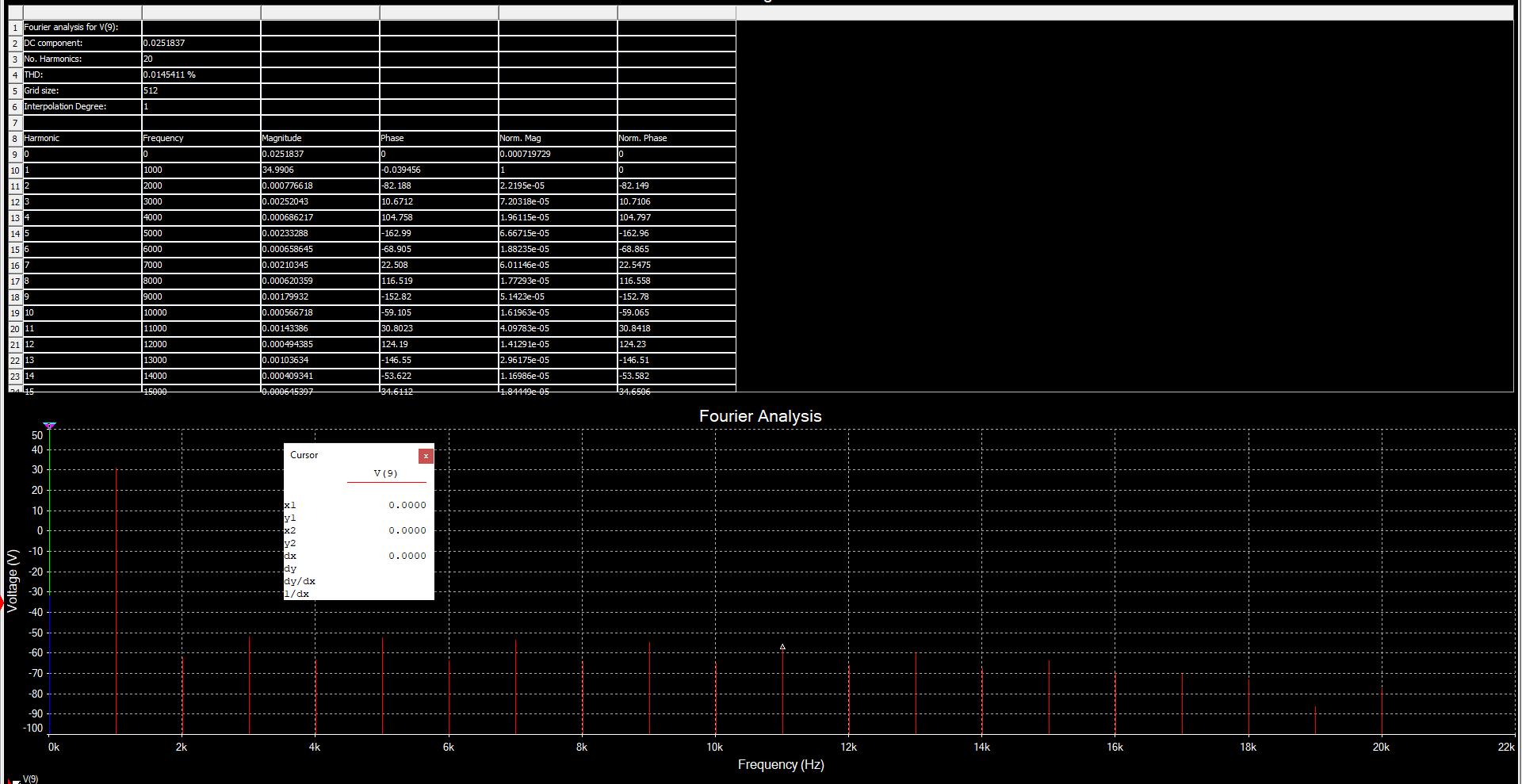Screen dimensions: 1522x784
Task: Click the Norm. Phase column heading cell
Action: (677, 139)
